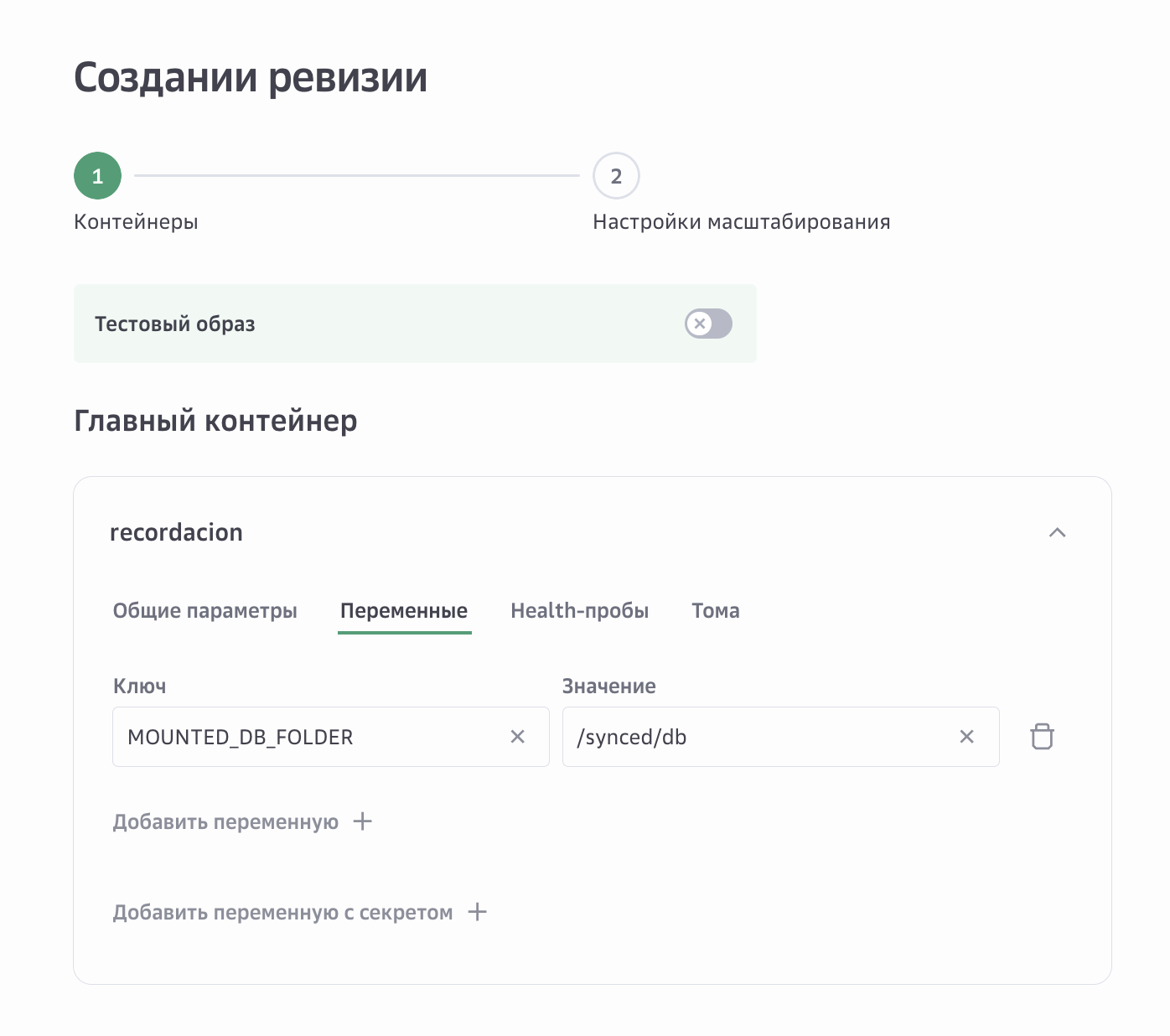Click the Настройки масштабирования step label
Viewport: 1170px width, 1036px height.
point(741,222)
